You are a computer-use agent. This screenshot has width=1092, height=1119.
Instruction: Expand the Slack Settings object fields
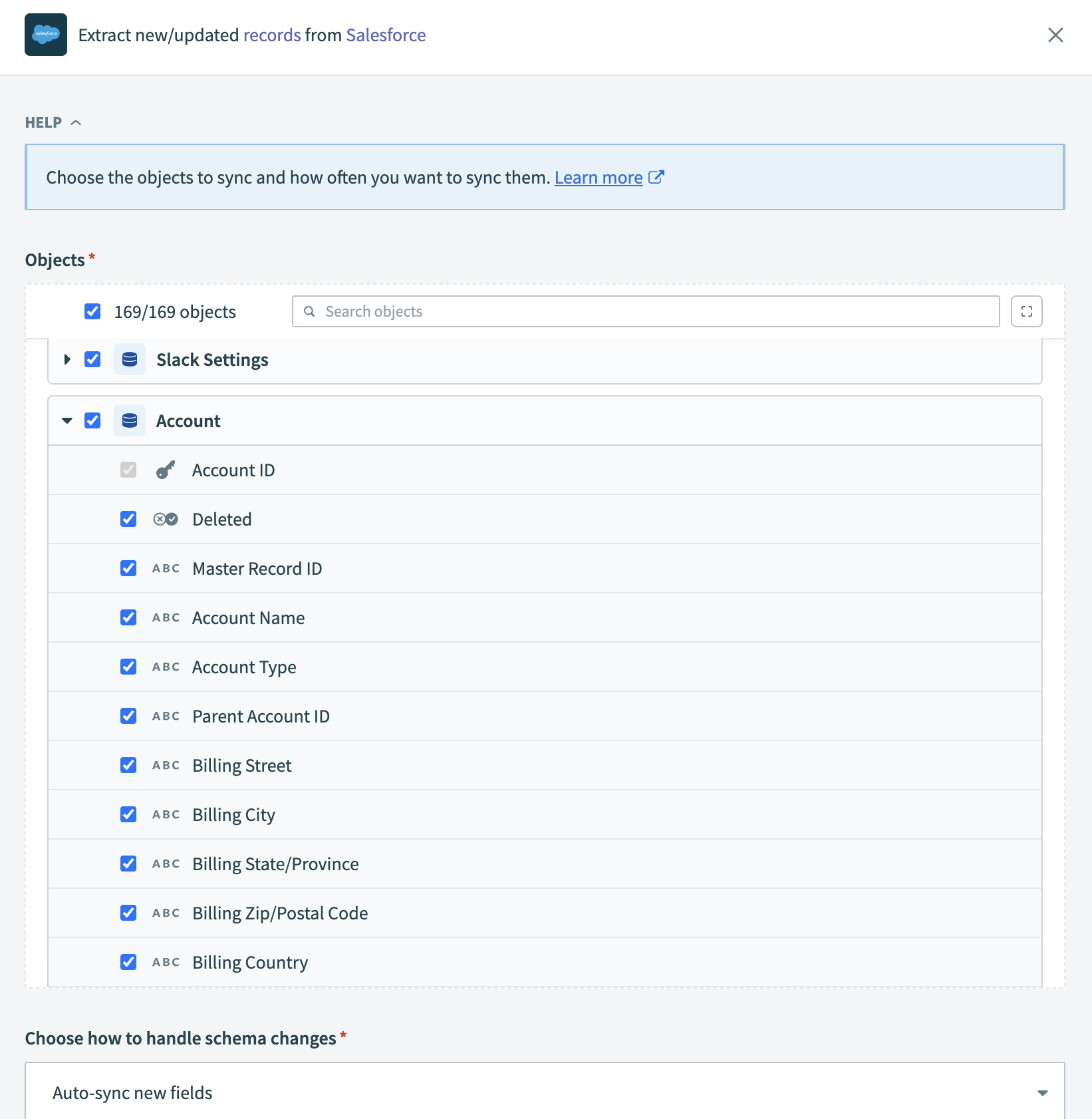[67, 359]
